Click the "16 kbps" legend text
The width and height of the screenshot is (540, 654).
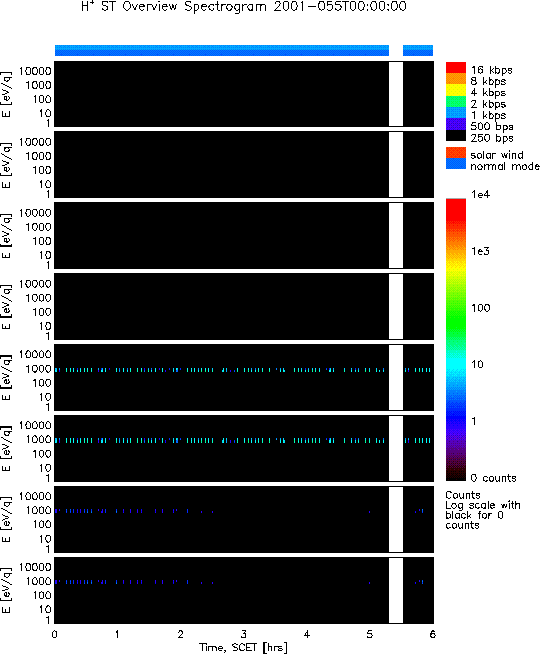(x=492, y=70)
